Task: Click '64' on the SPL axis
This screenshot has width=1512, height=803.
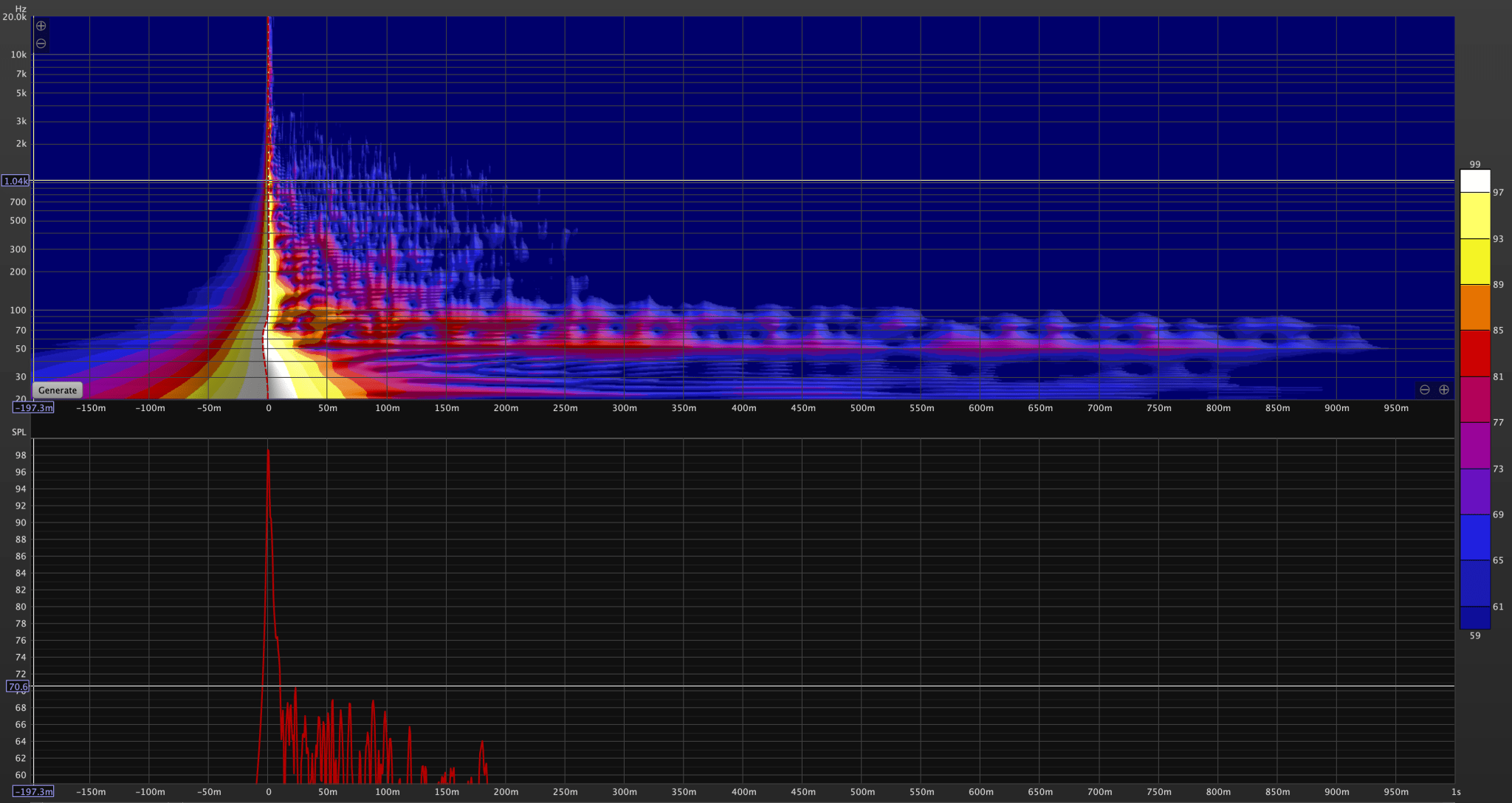Action: [21, 741]
